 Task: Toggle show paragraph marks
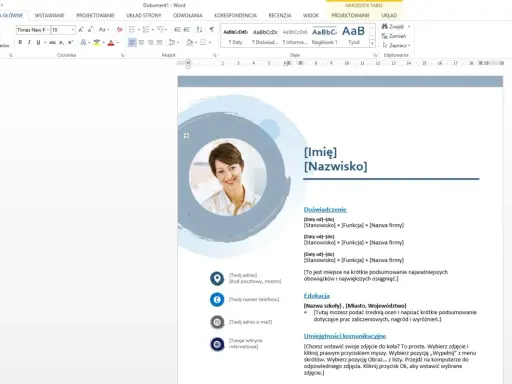pos(212,30)
